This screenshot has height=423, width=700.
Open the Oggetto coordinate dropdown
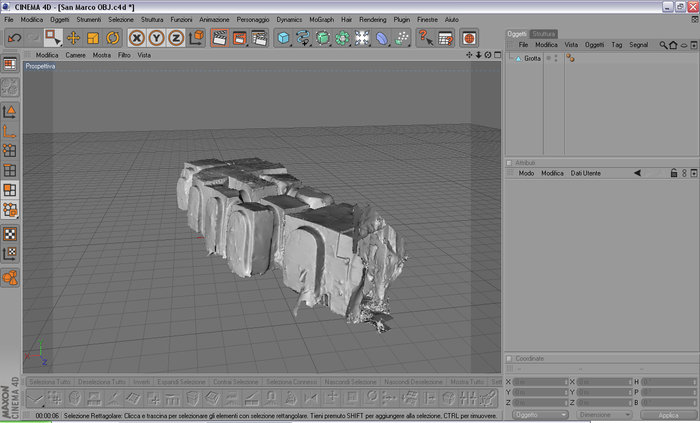pos(540,415)
